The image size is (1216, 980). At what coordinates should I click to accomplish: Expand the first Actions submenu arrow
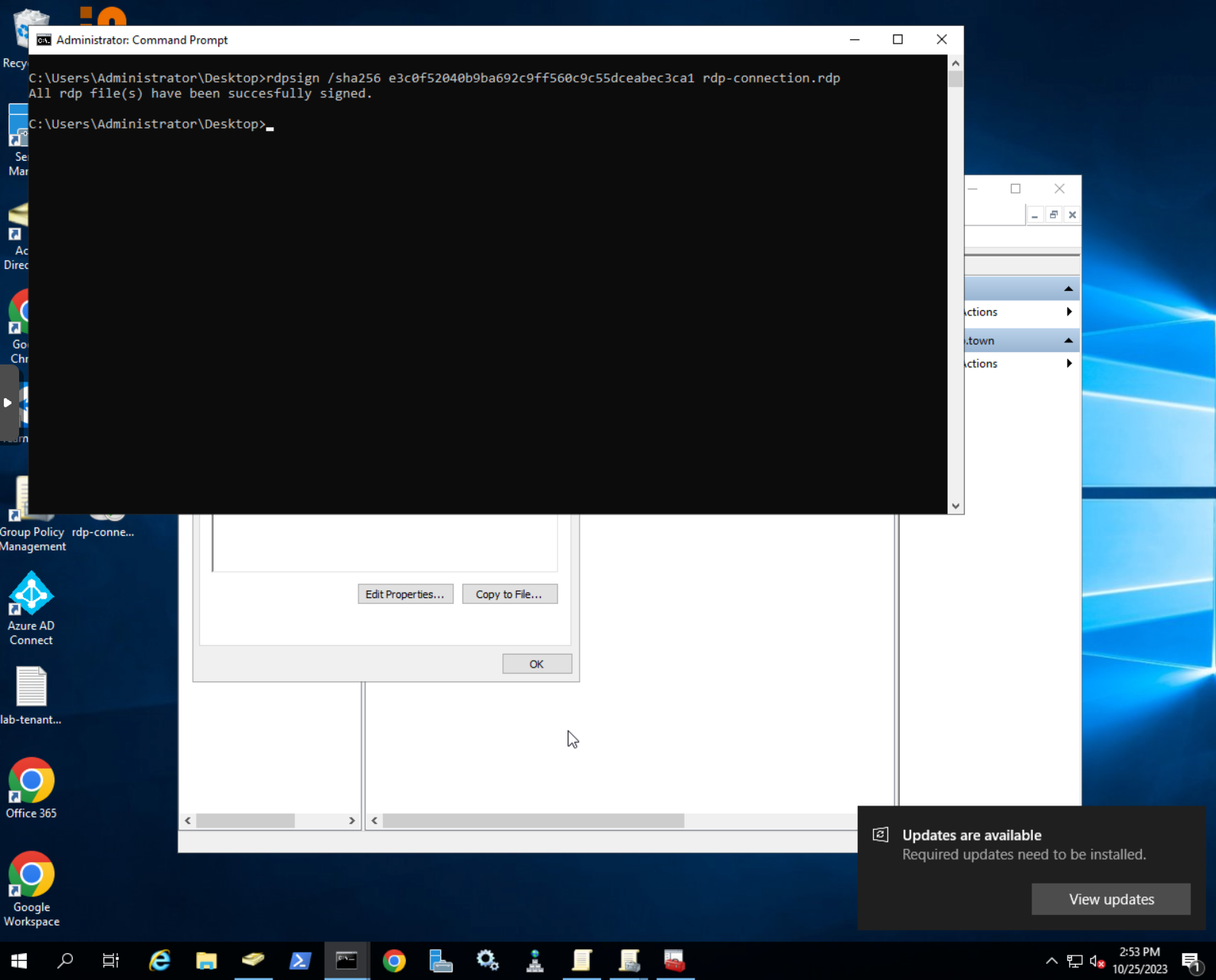[x=1069, y=312]
